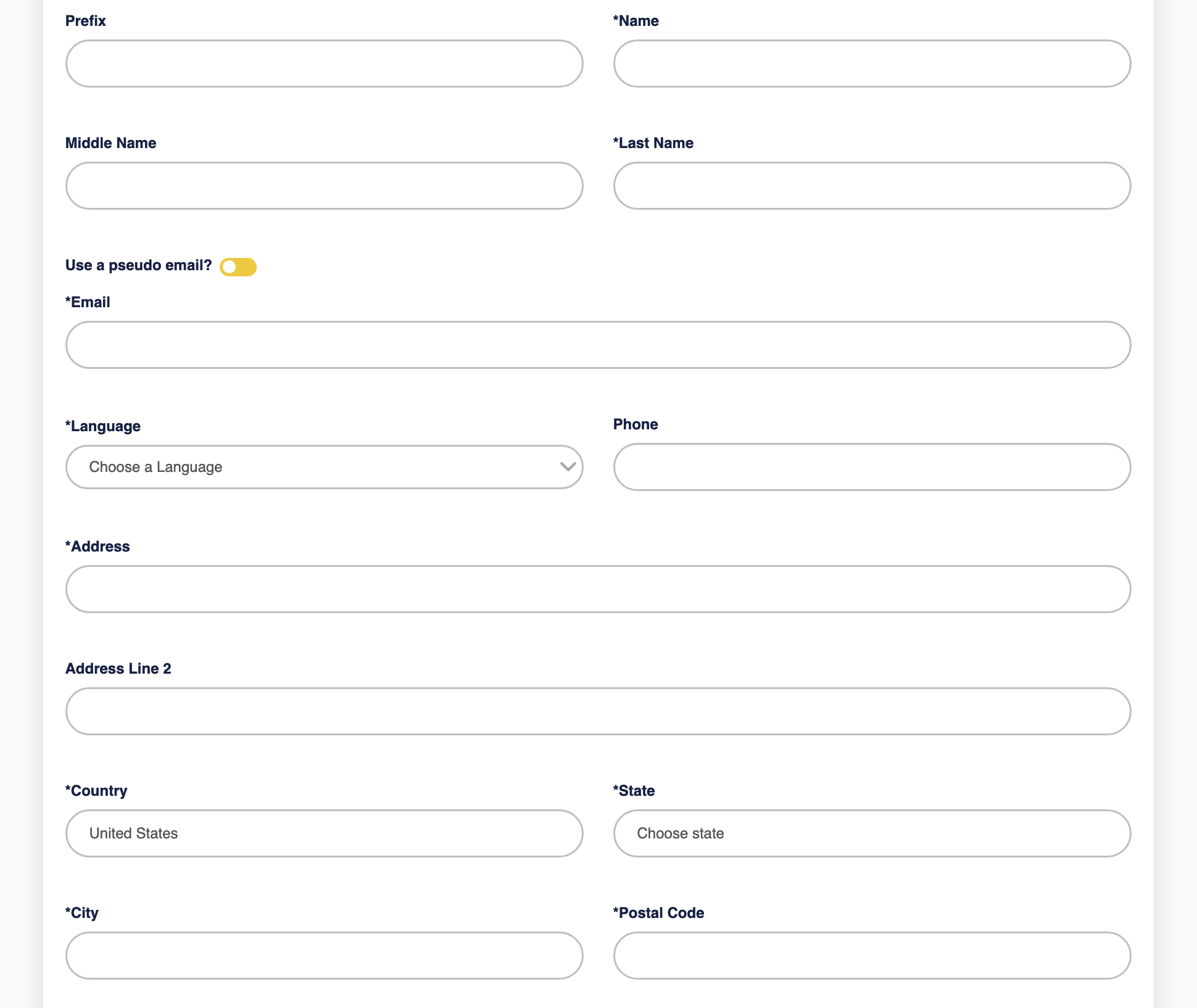This screenshot has height=1008, width=1197.
Task: Focus the Phone number field
Action: click(x=871, y=467)
